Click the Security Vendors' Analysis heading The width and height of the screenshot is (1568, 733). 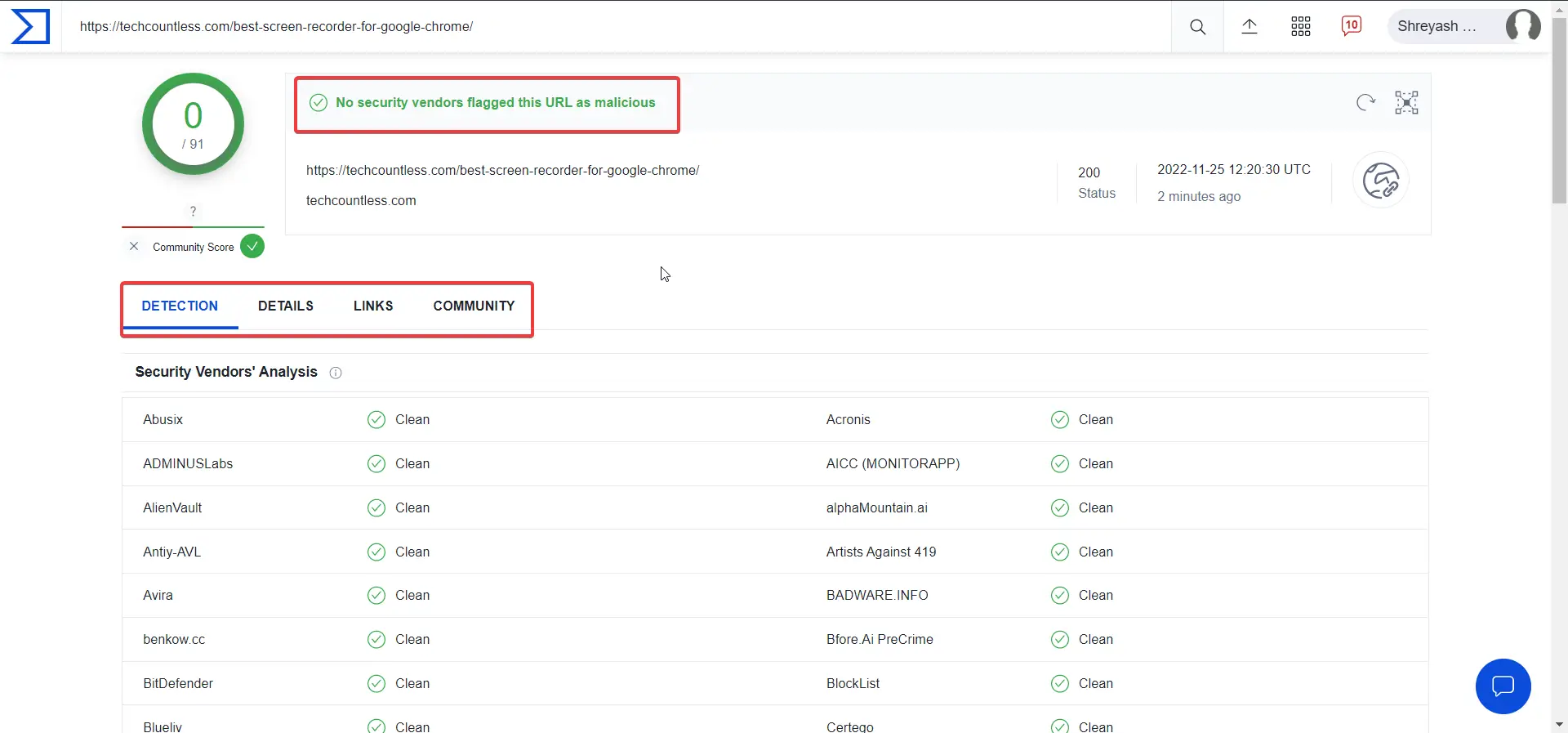[226, 372]
